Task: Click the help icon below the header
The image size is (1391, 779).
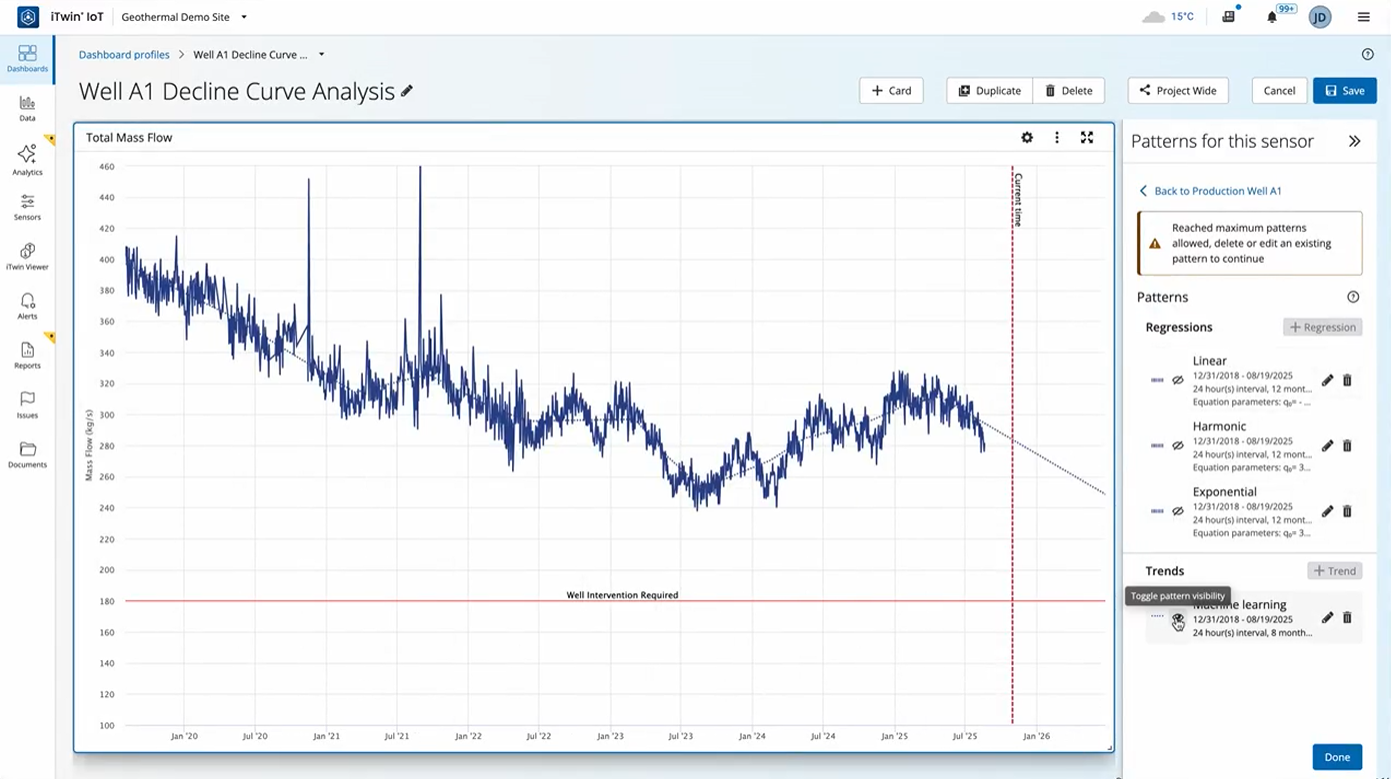Action: (1368, 55)
